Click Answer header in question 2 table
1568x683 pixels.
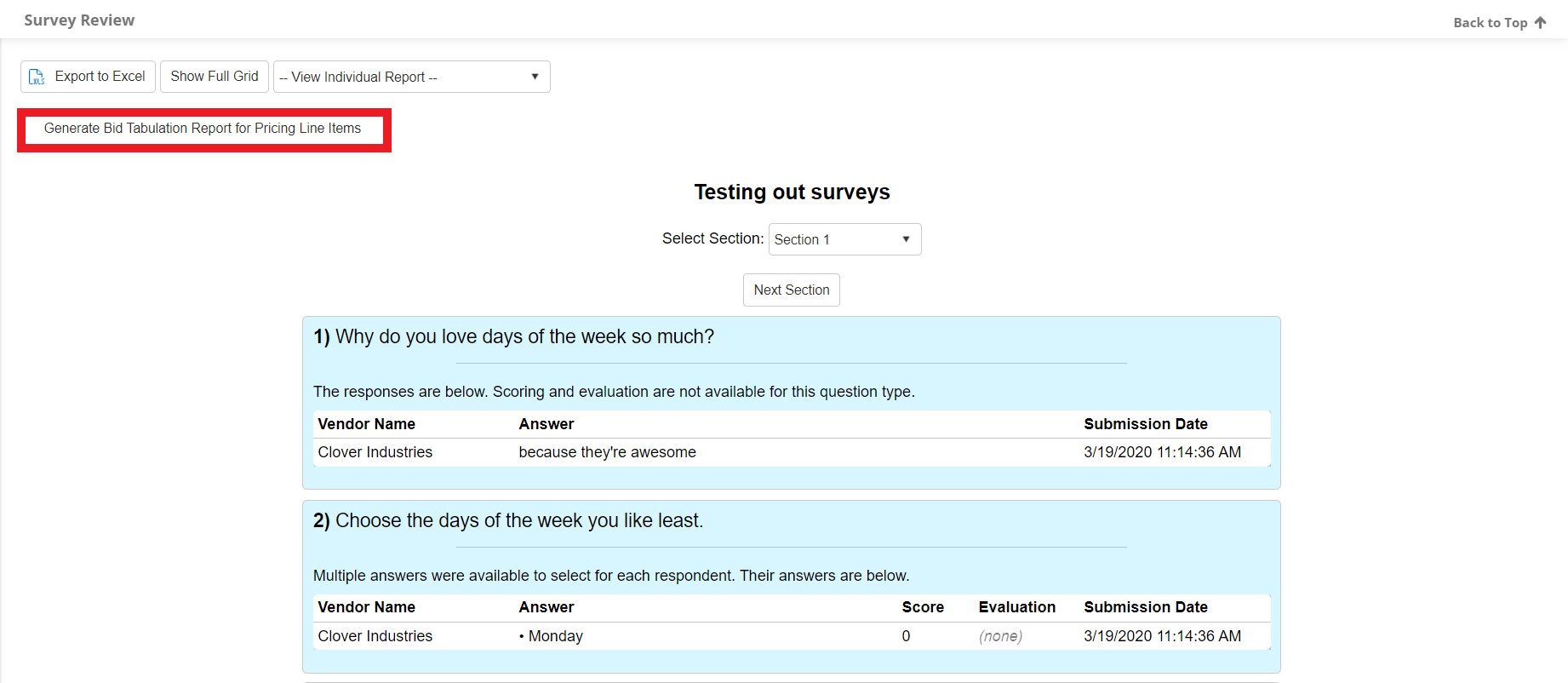point(547,607)
